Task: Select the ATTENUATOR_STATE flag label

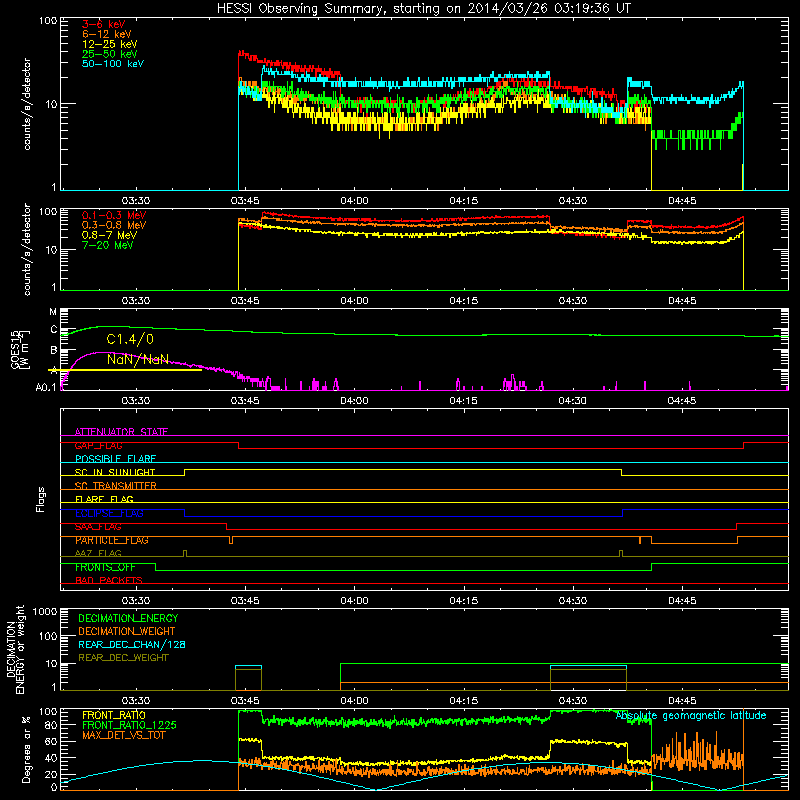Action: click(121, 432)
